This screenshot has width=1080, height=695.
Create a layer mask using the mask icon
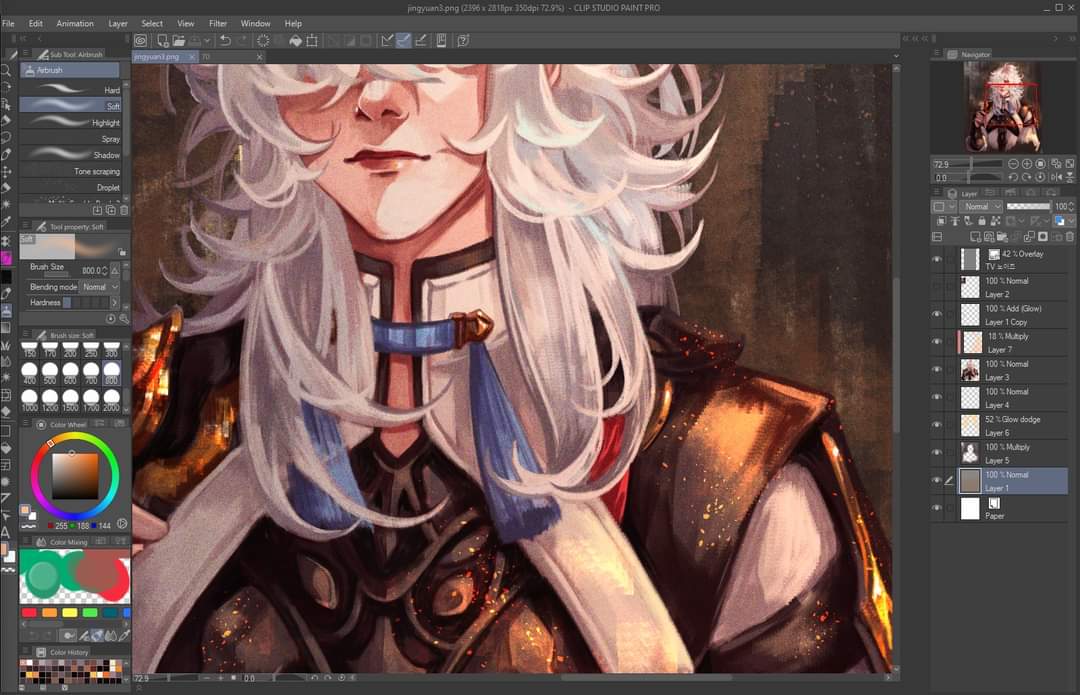click(x=1043, y=237)
